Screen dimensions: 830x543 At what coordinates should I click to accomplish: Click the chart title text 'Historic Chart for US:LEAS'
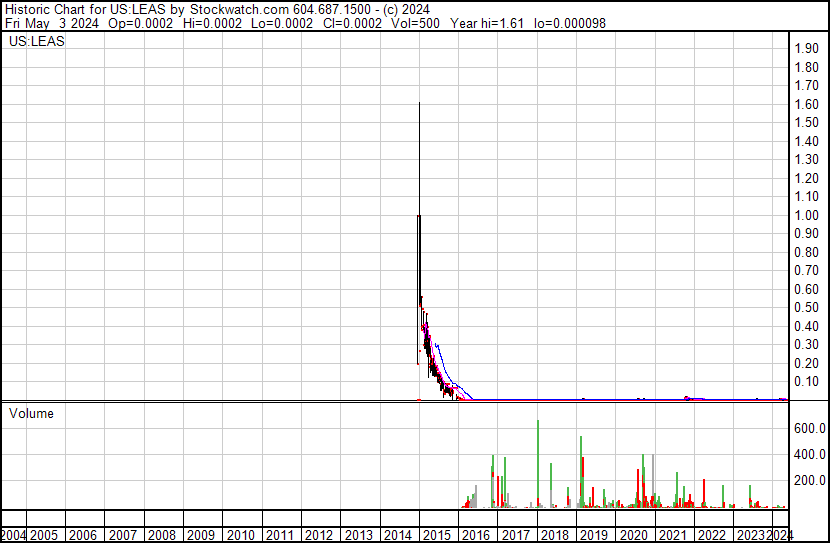pyautogui.click(x=85, y=9)
